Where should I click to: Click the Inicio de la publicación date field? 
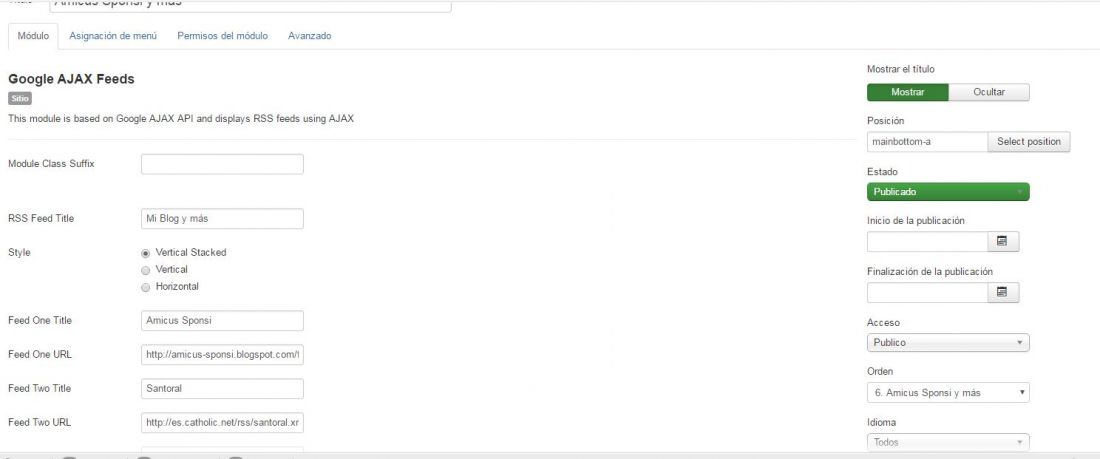927,241
